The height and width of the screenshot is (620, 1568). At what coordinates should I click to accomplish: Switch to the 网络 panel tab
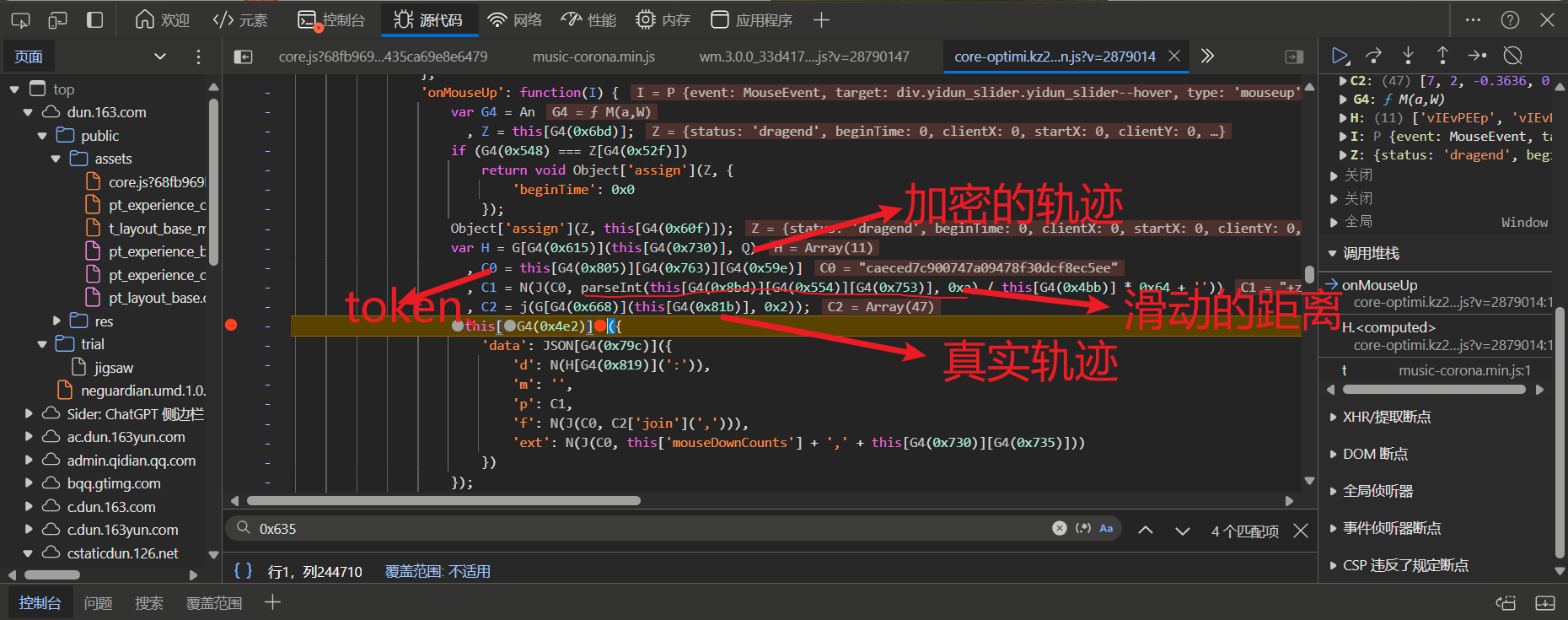pyautogui.click(x=515, y=19)
